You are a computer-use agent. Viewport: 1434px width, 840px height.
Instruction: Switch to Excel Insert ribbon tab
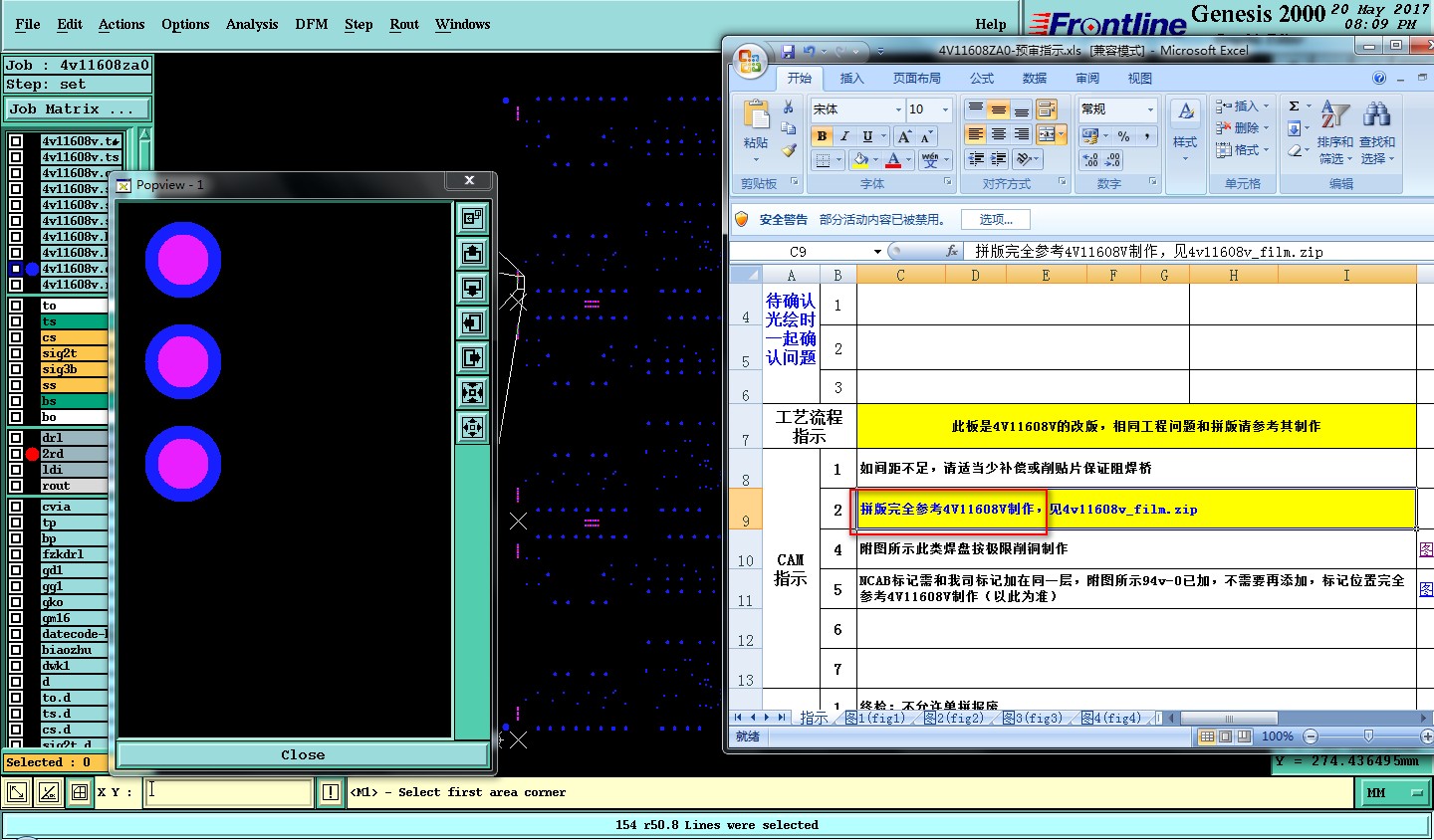(x=851, y=78)
